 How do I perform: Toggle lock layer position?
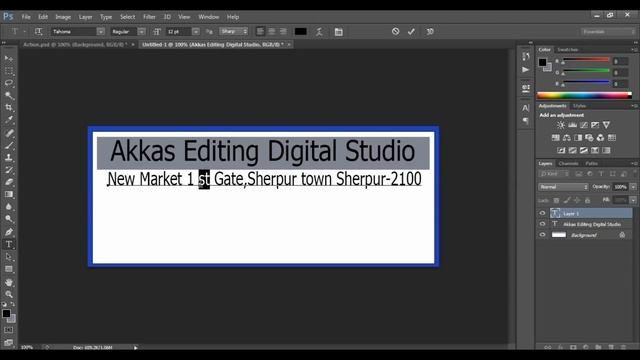point(577,200)
